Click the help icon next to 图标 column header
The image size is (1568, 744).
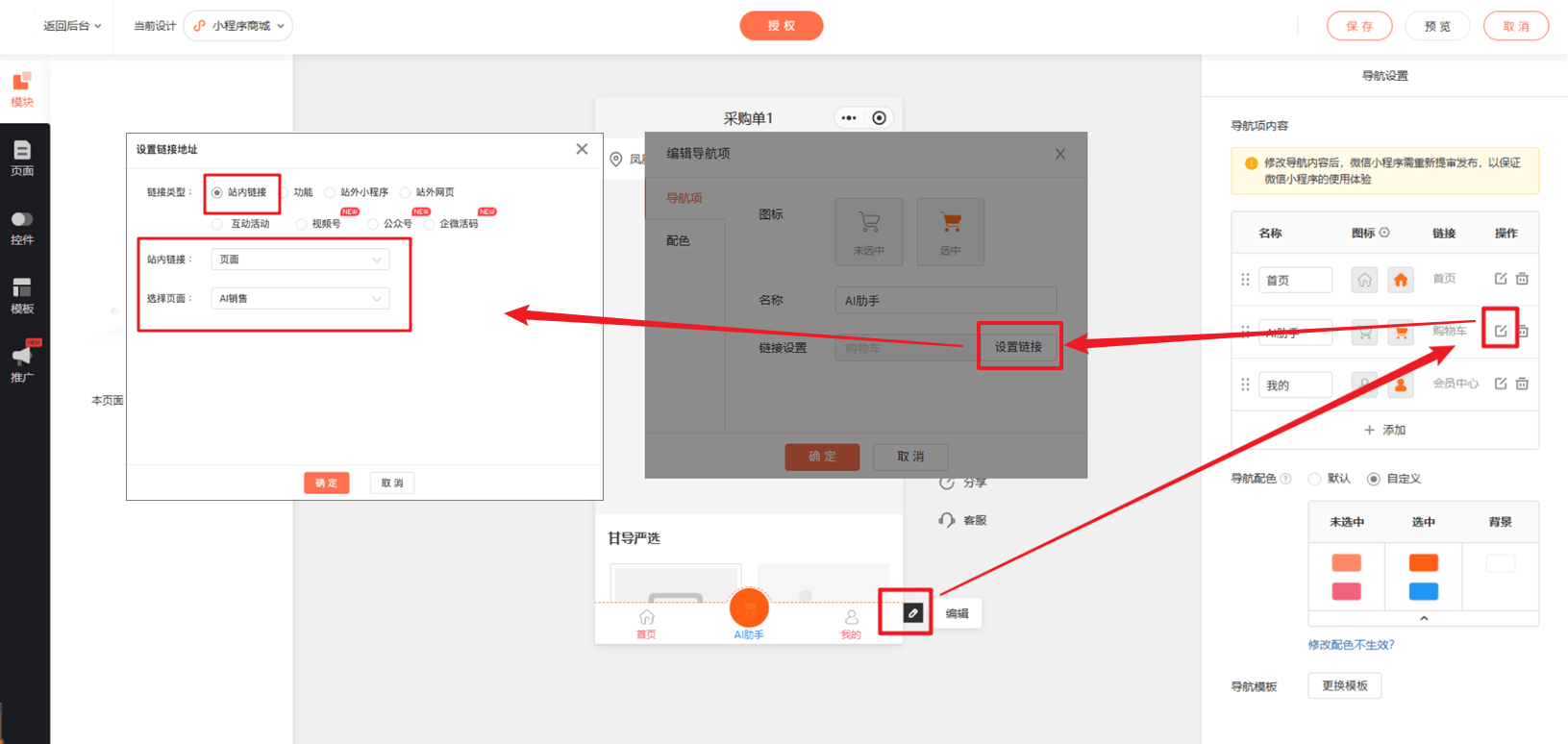1384,233
